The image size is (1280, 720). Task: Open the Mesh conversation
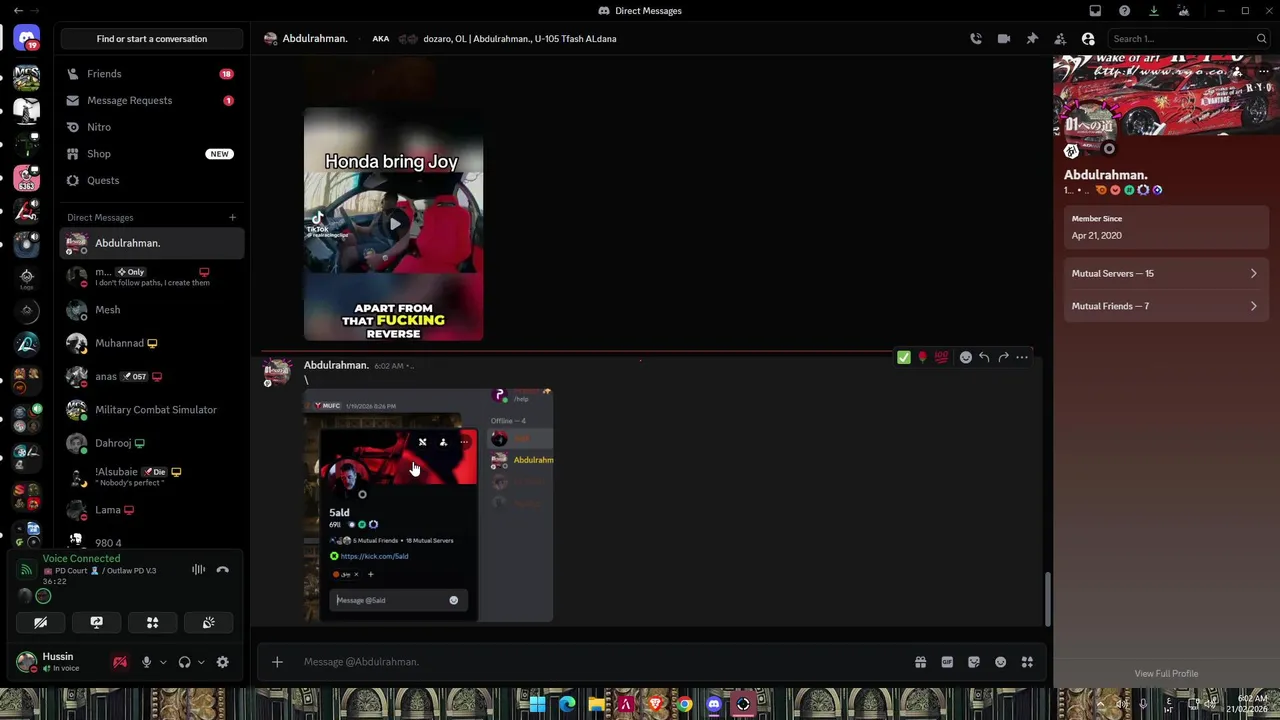[152, 310]
